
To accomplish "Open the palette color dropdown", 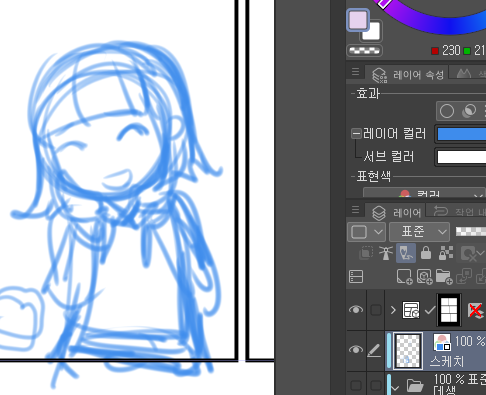I will [x=366, y=232].
